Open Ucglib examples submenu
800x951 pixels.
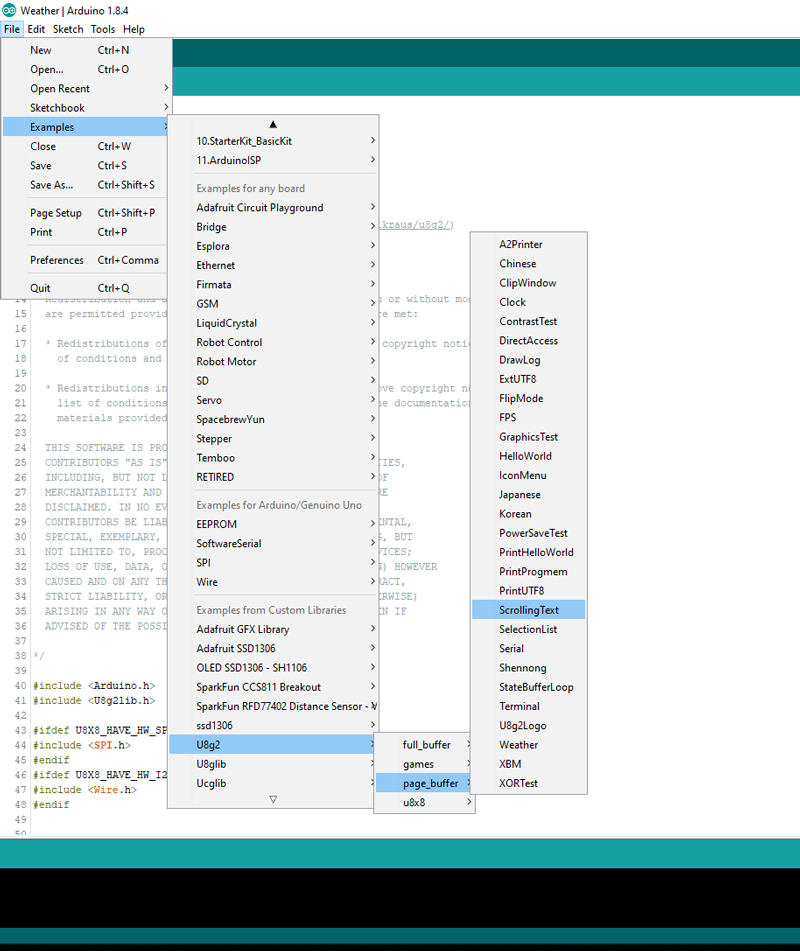tap(273, 783)
